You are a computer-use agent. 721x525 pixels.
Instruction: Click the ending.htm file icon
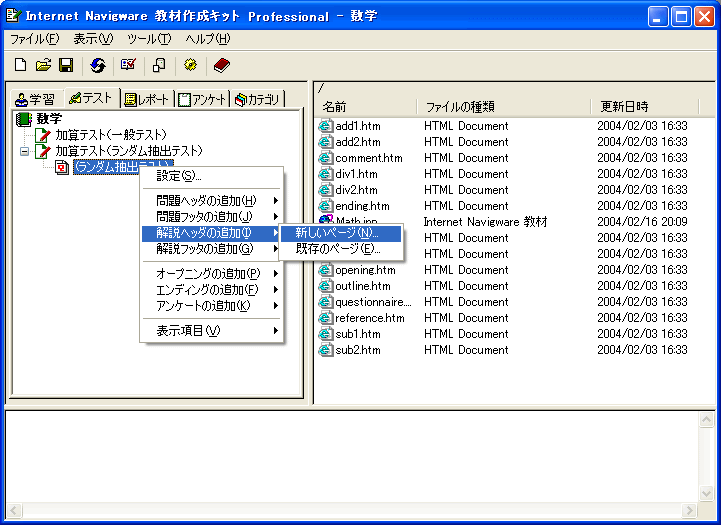click(326, 206)
